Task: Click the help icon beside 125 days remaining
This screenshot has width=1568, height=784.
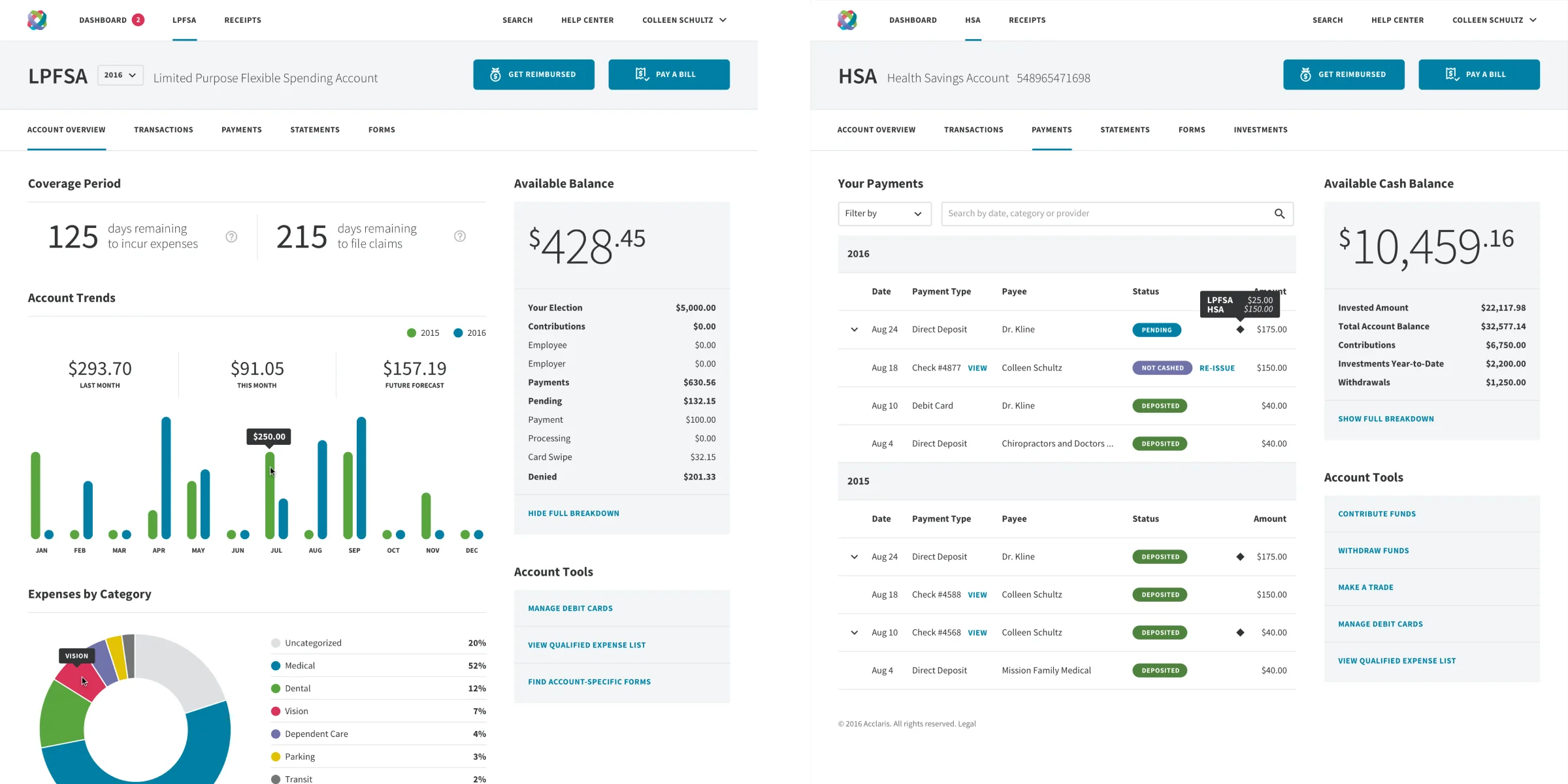Action: pyautogui.click(x=231, y=237)
